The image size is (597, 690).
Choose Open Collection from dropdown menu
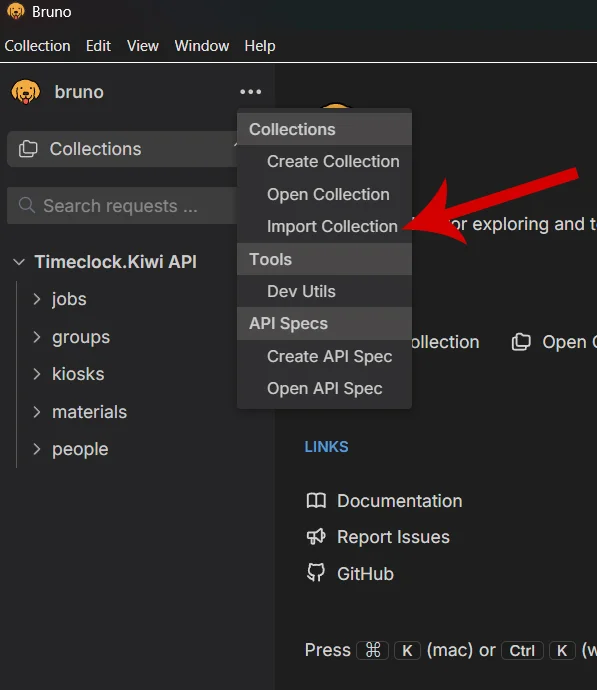(324, 194)
